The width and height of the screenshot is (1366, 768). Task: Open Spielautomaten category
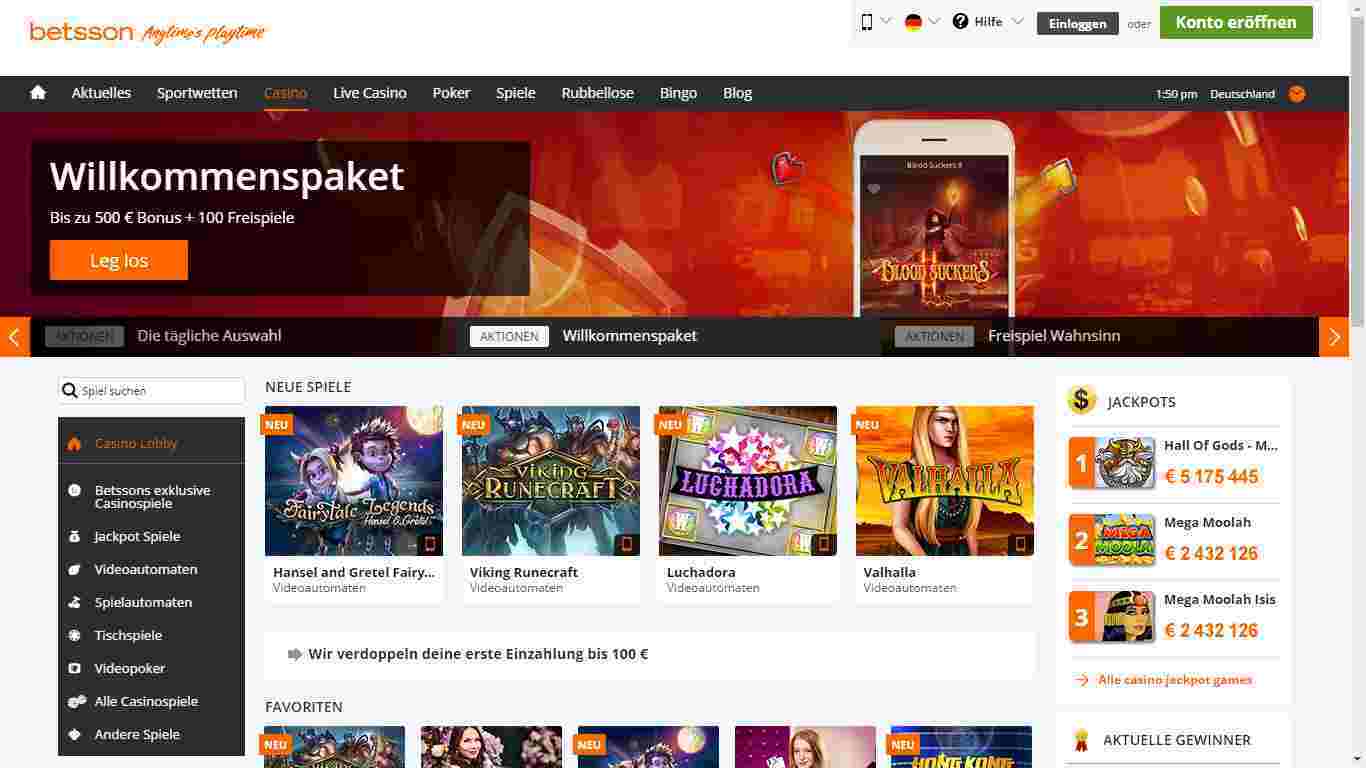coord(143,603)
